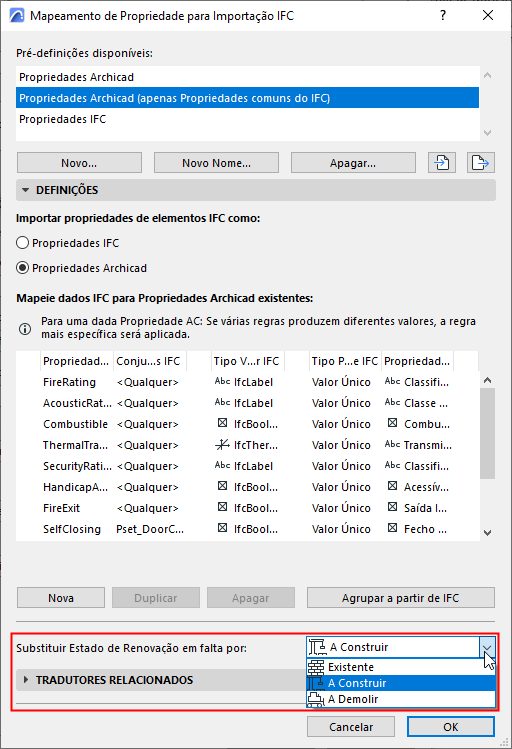
Task: Click the selected A Construir combo field
Action: [393, 648]
